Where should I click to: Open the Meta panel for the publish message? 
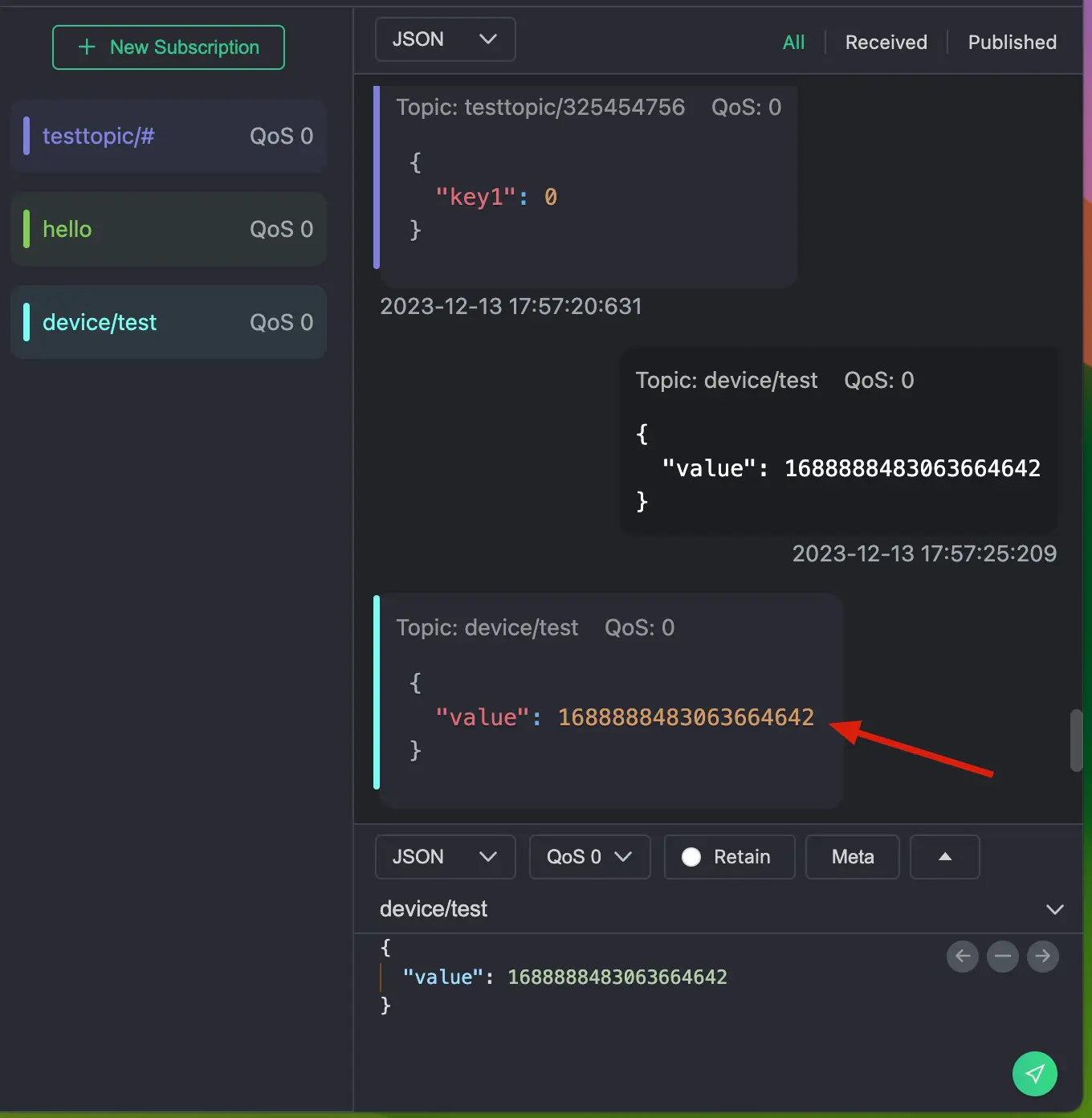(852, 857)
